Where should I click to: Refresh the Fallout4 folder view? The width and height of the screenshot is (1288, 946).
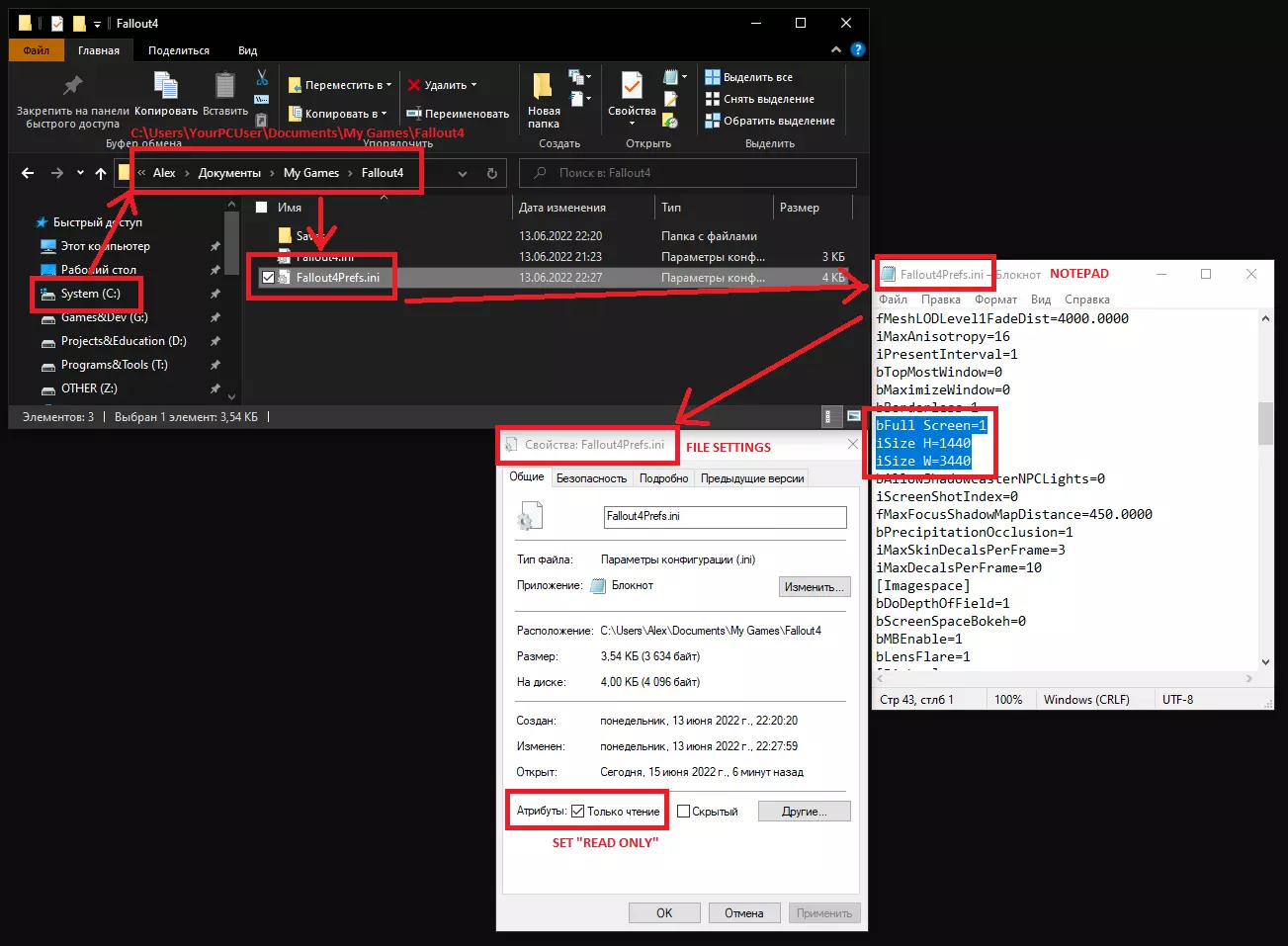click(491, 173)
